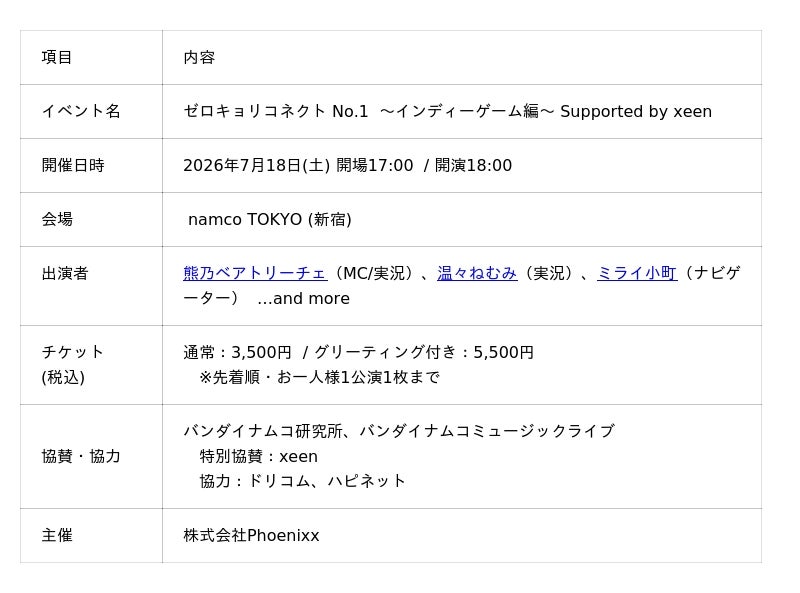Click the 2026年7月18日(土) date text

pyautogui.click(x=257, y=165)
